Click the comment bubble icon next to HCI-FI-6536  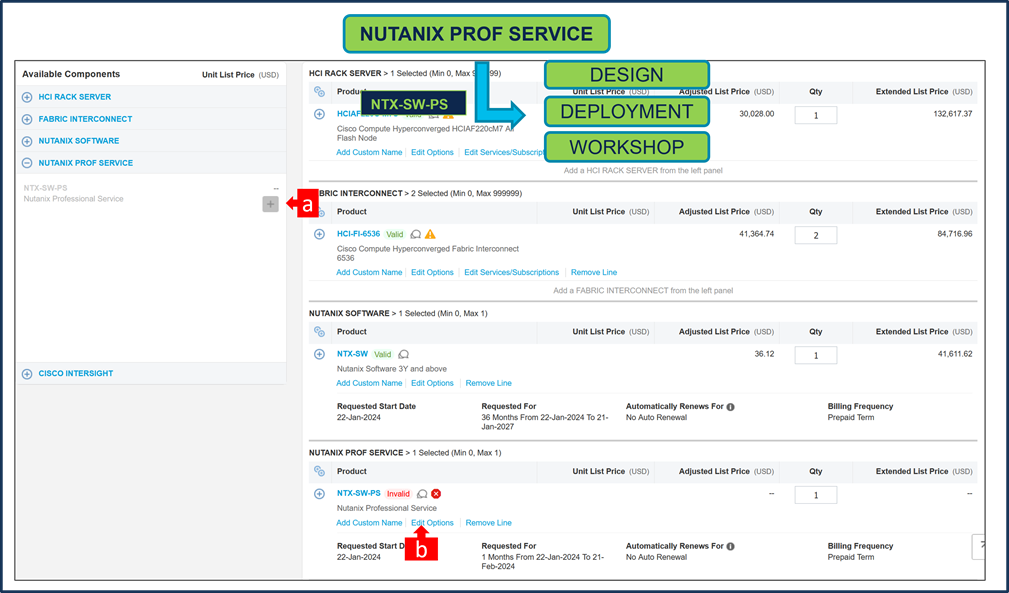416,234
